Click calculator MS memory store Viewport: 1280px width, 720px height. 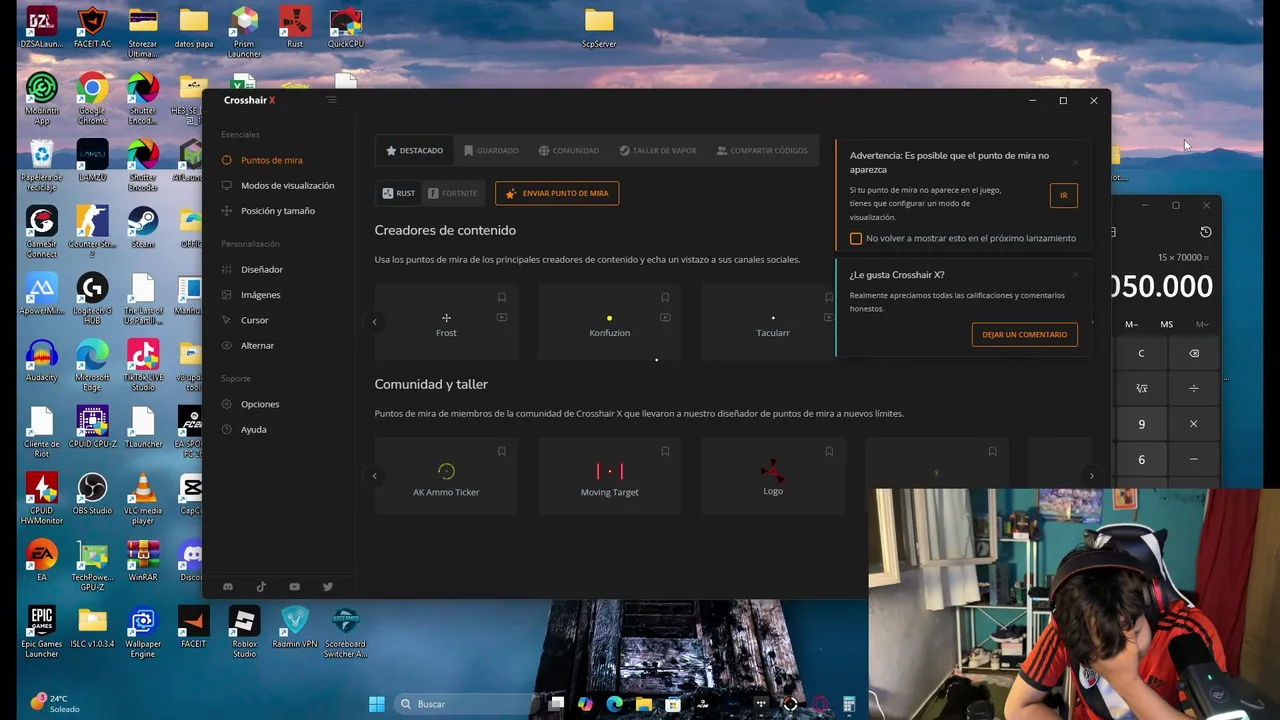tap(1166, 324)
